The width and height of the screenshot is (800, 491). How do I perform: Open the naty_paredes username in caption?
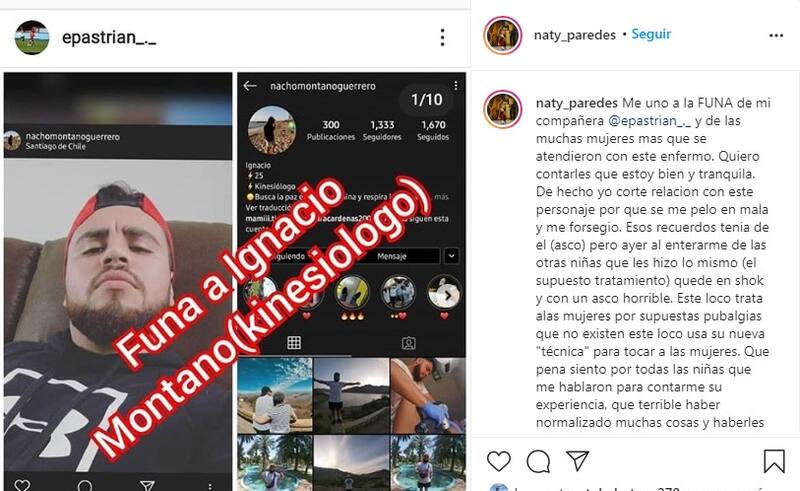point(577,103)
